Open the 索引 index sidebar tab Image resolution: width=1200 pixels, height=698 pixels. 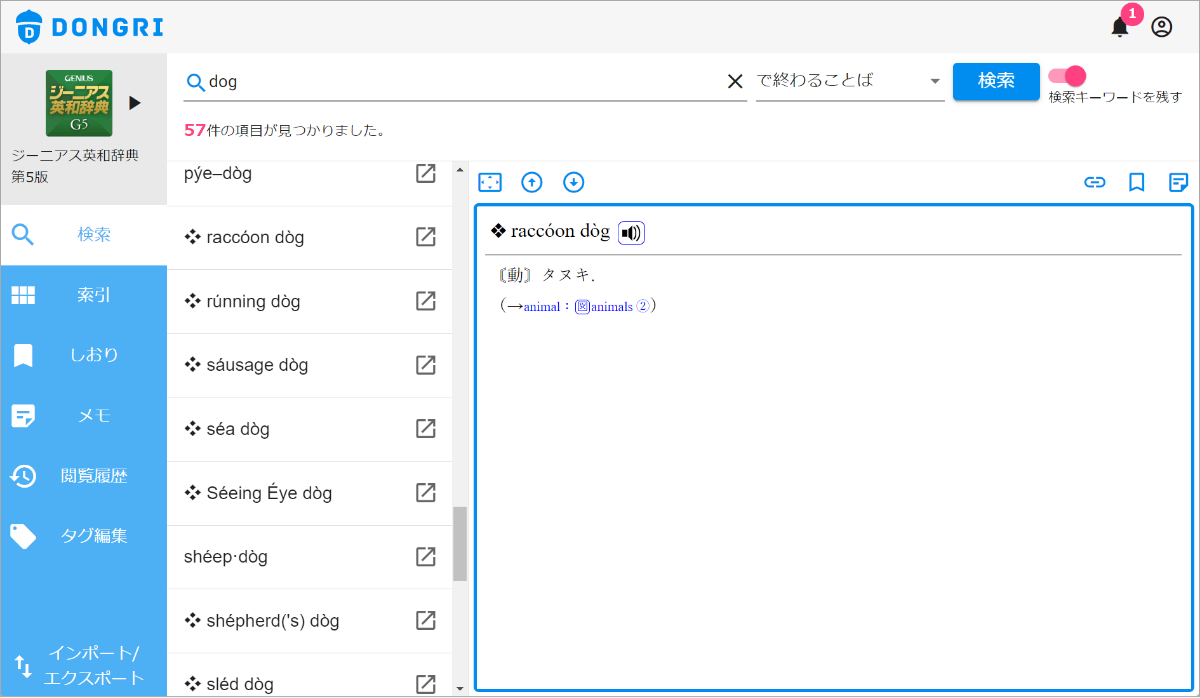84,295
